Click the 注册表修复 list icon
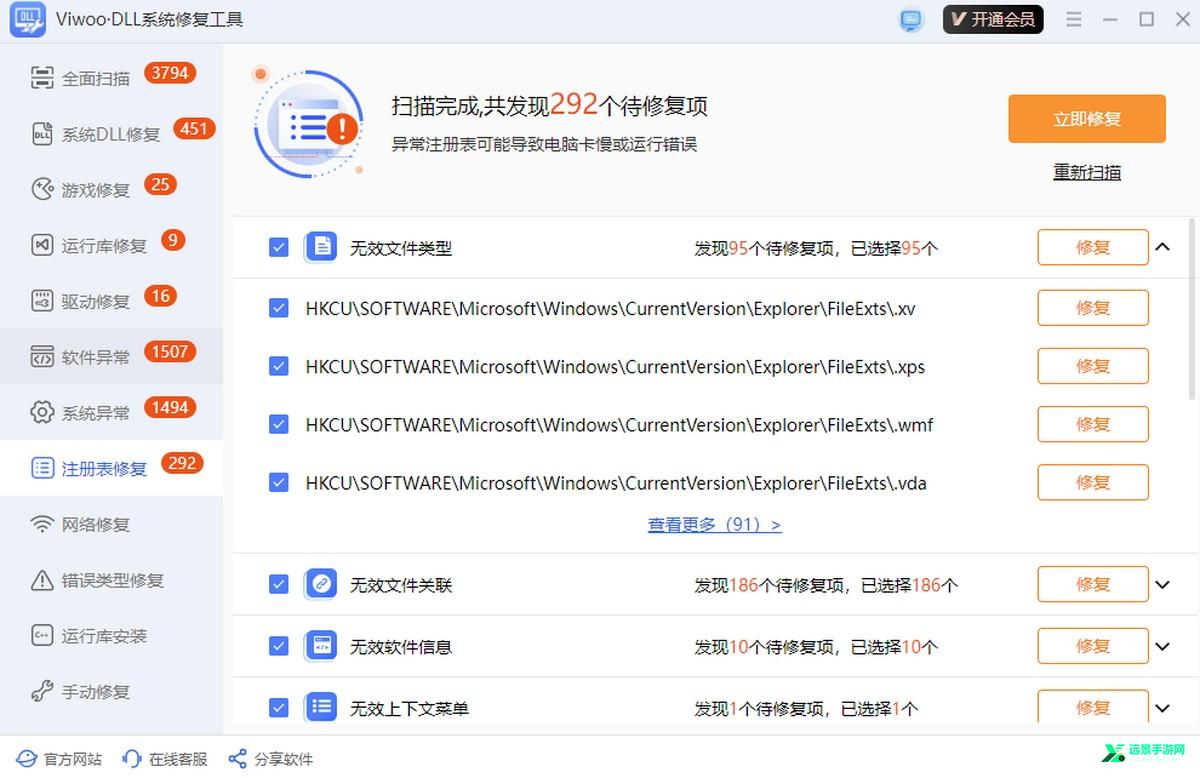This screenshot has width=1200, height=778. 42,468
